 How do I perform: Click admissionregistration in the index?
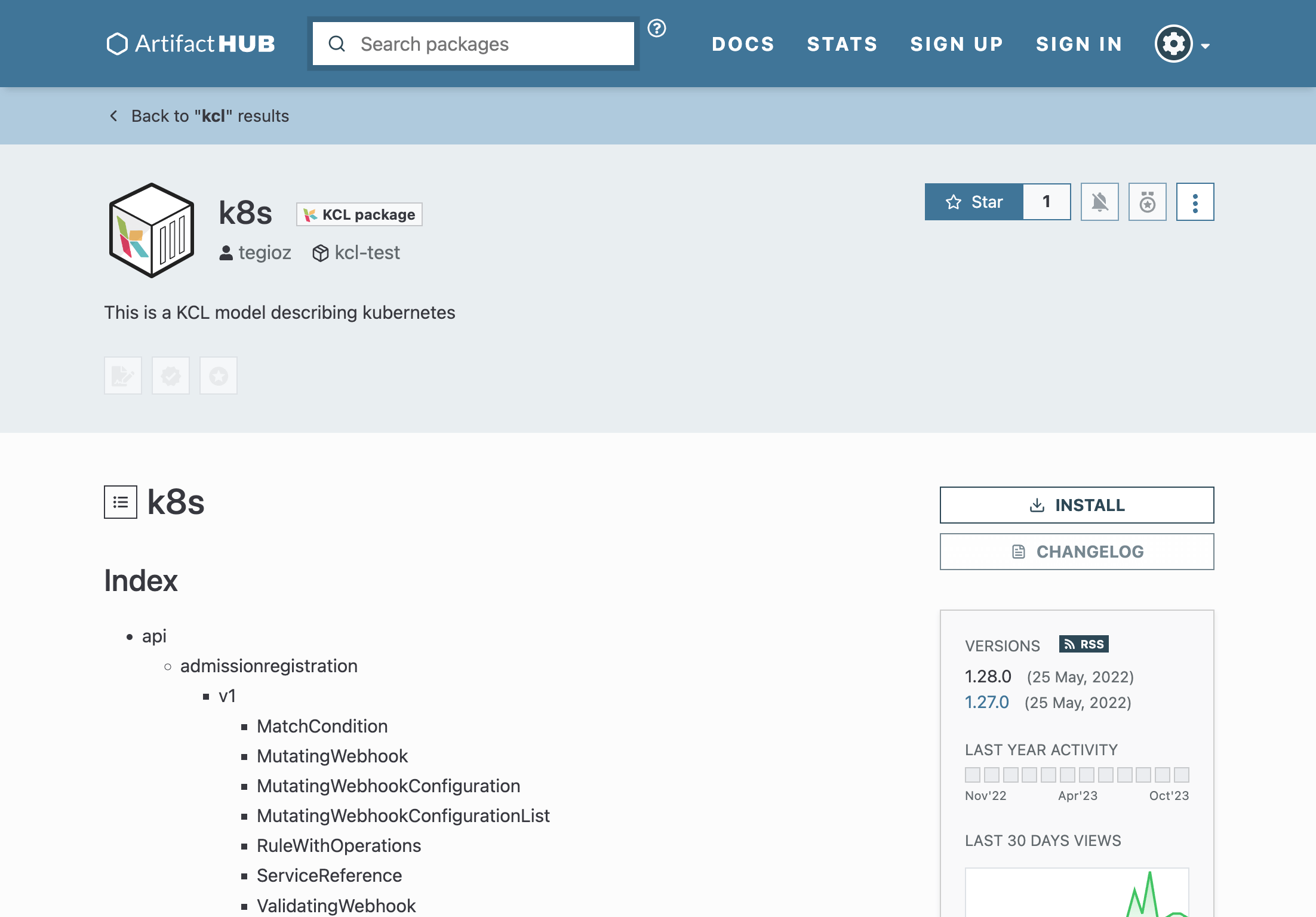point(269,666)
